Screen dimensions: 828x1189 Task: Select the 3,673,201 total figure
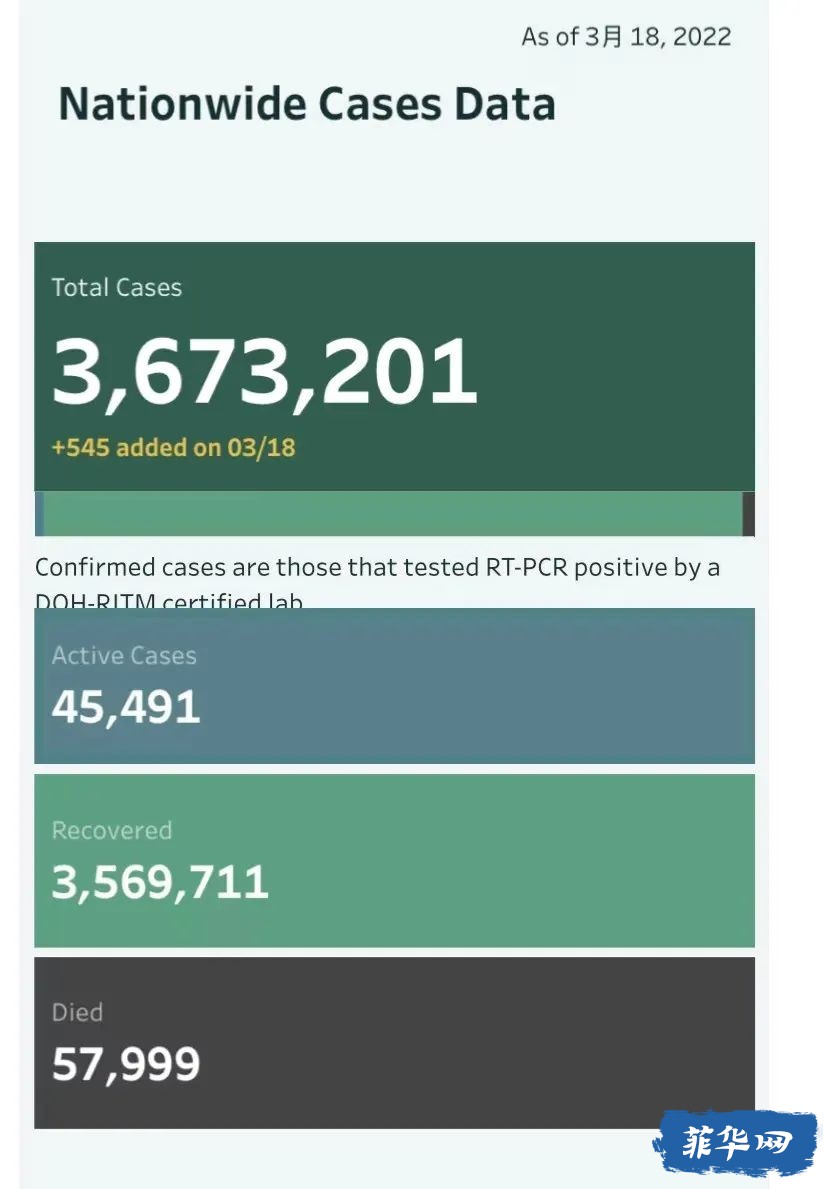265,371
